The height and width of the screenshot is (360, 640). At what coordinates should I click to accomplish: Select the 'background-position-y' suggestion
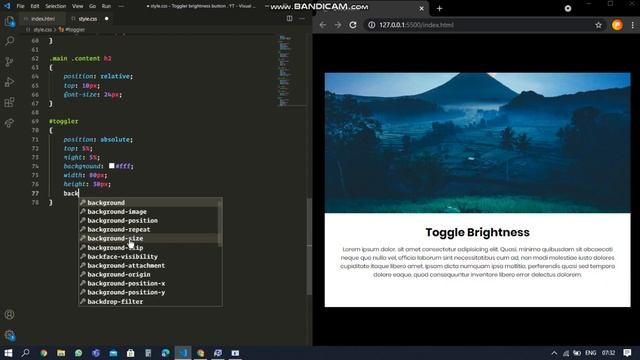pyautogui.click(x=149, y=292)
